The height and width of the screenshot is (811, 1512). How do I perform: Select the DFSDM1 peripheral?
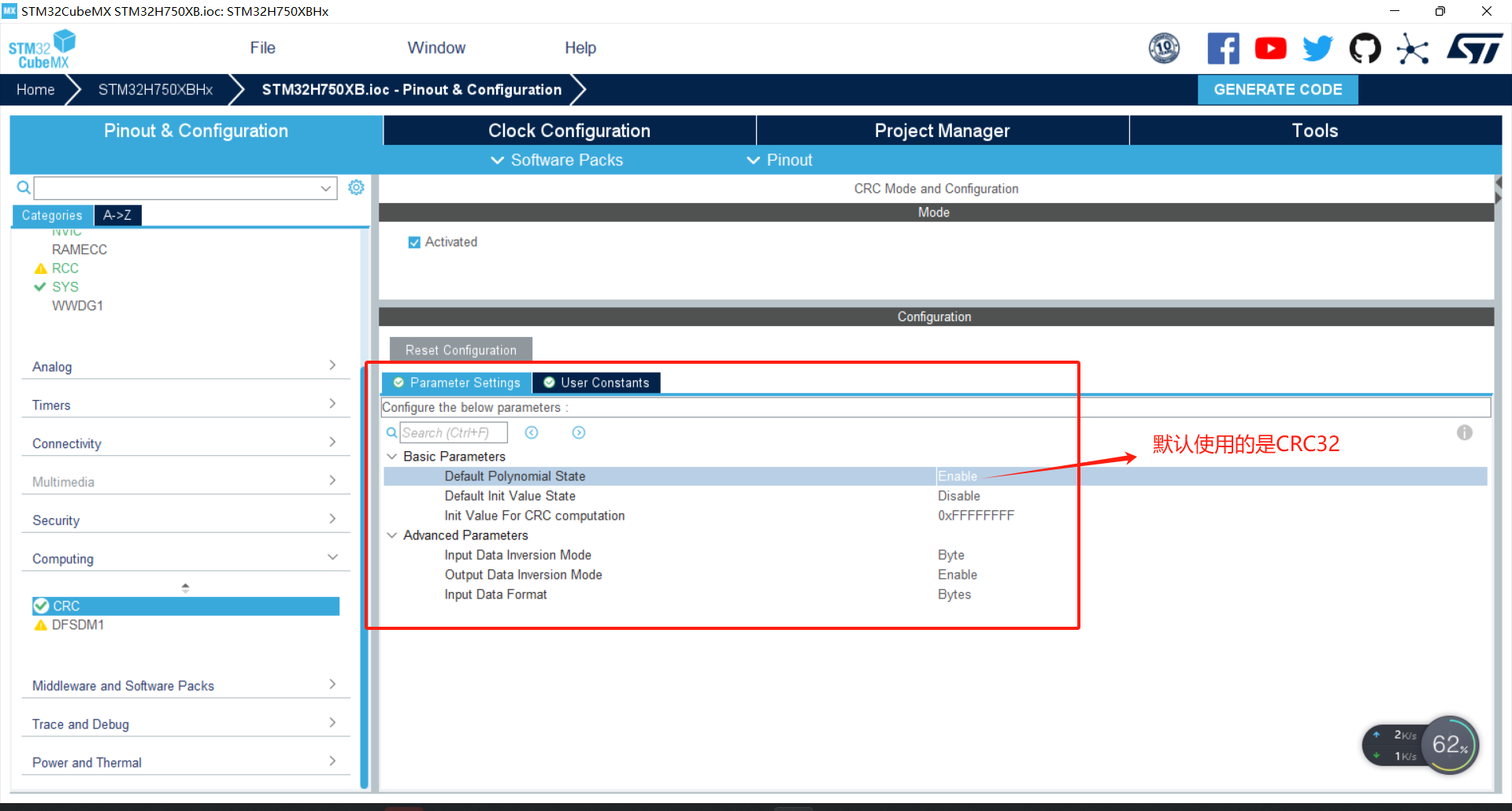click(78, 625)
